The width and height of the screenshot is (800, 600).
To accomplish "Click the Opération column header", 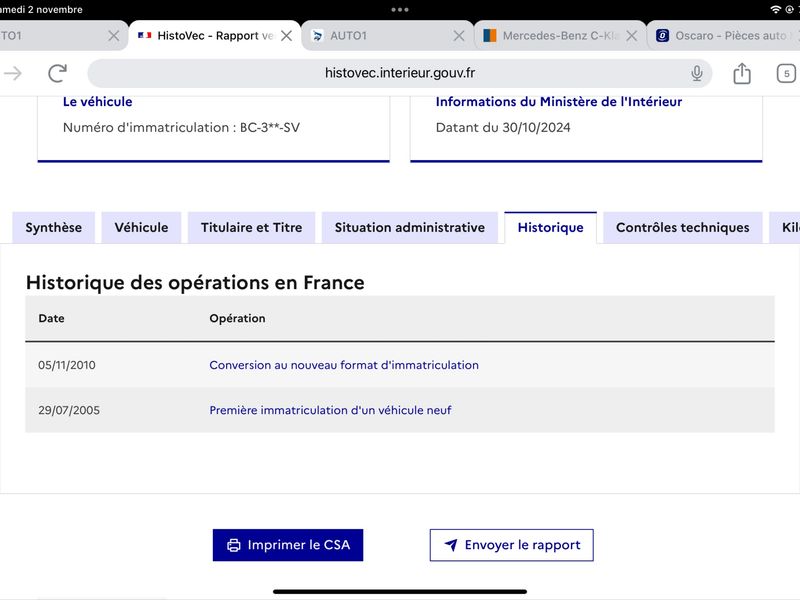I will tap(237, 318).
